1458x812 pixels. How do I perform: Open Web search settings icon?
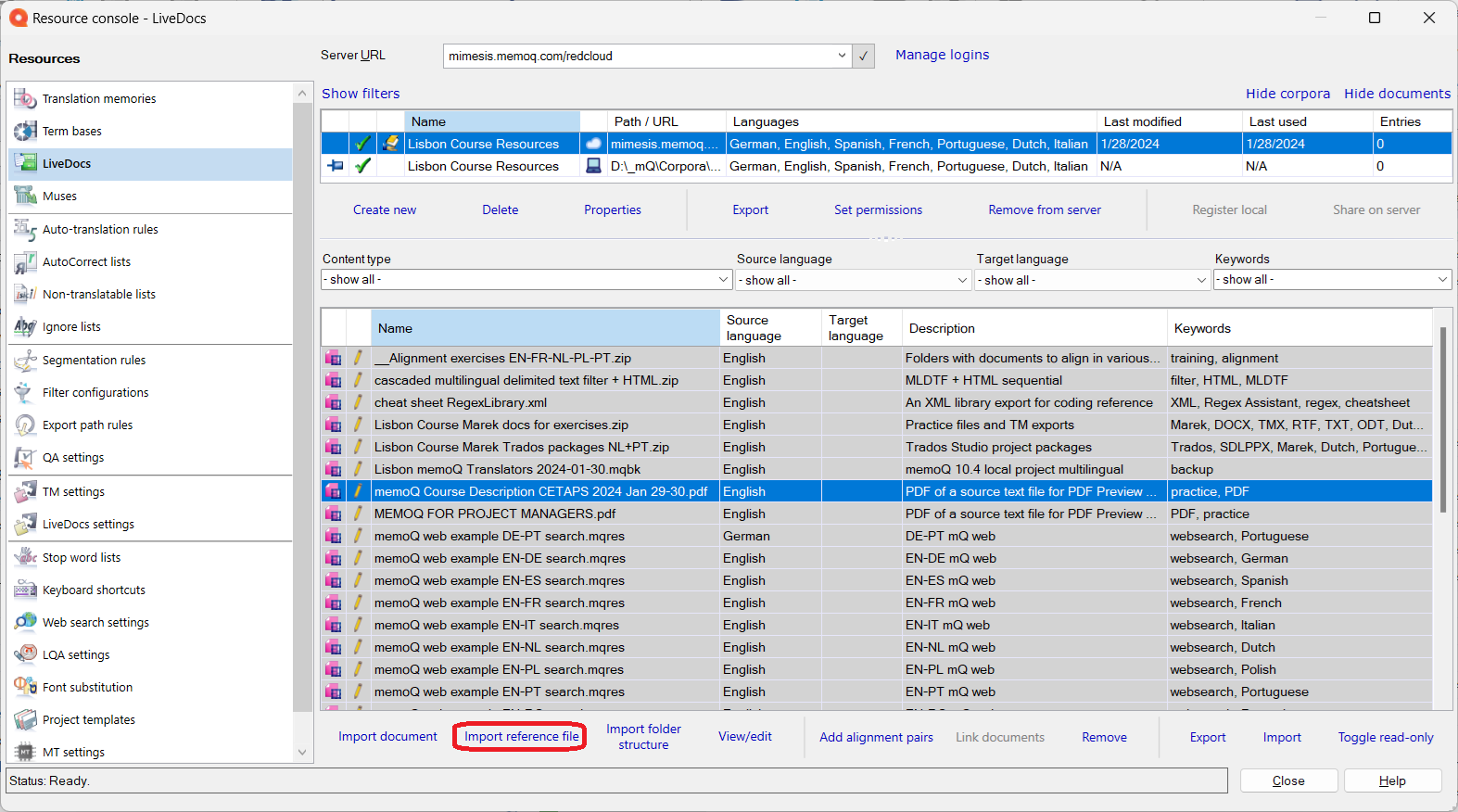[x=25, y=622]
